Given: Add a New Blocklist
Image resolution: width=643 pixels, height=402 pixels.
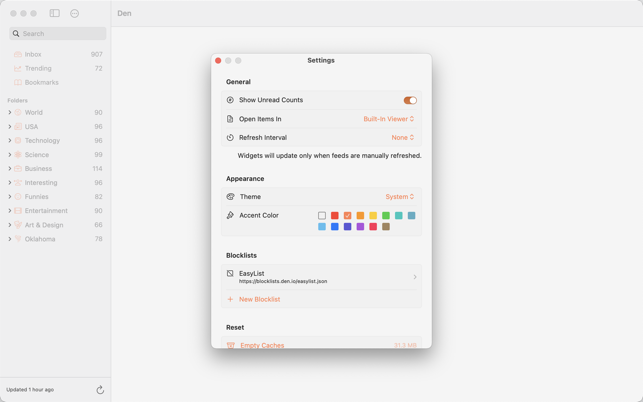Looking at the screenshot, I should click(259, 299).
